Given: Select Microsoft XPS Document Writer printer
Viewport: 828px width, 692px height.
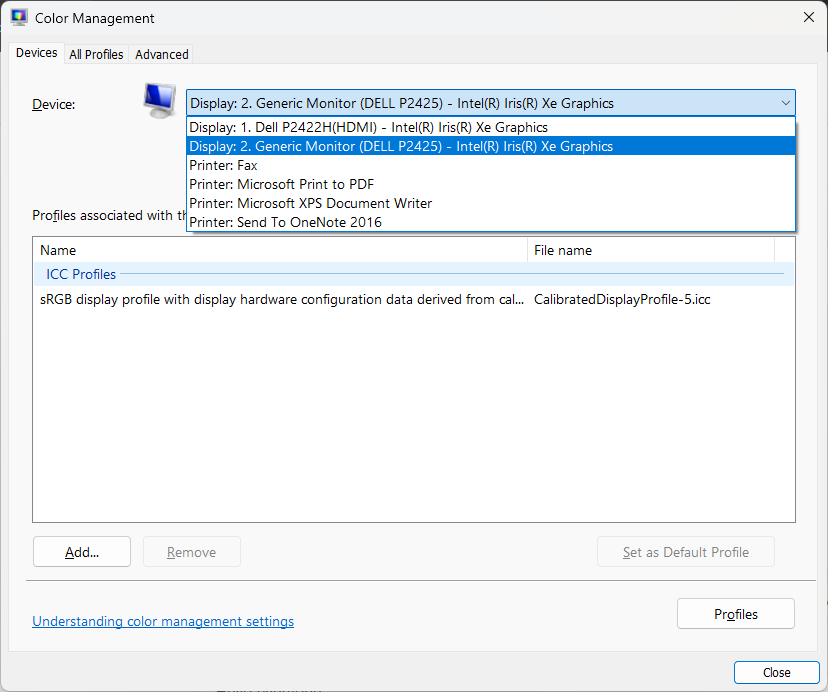Looking at the screenshot, I should point(310,203).
